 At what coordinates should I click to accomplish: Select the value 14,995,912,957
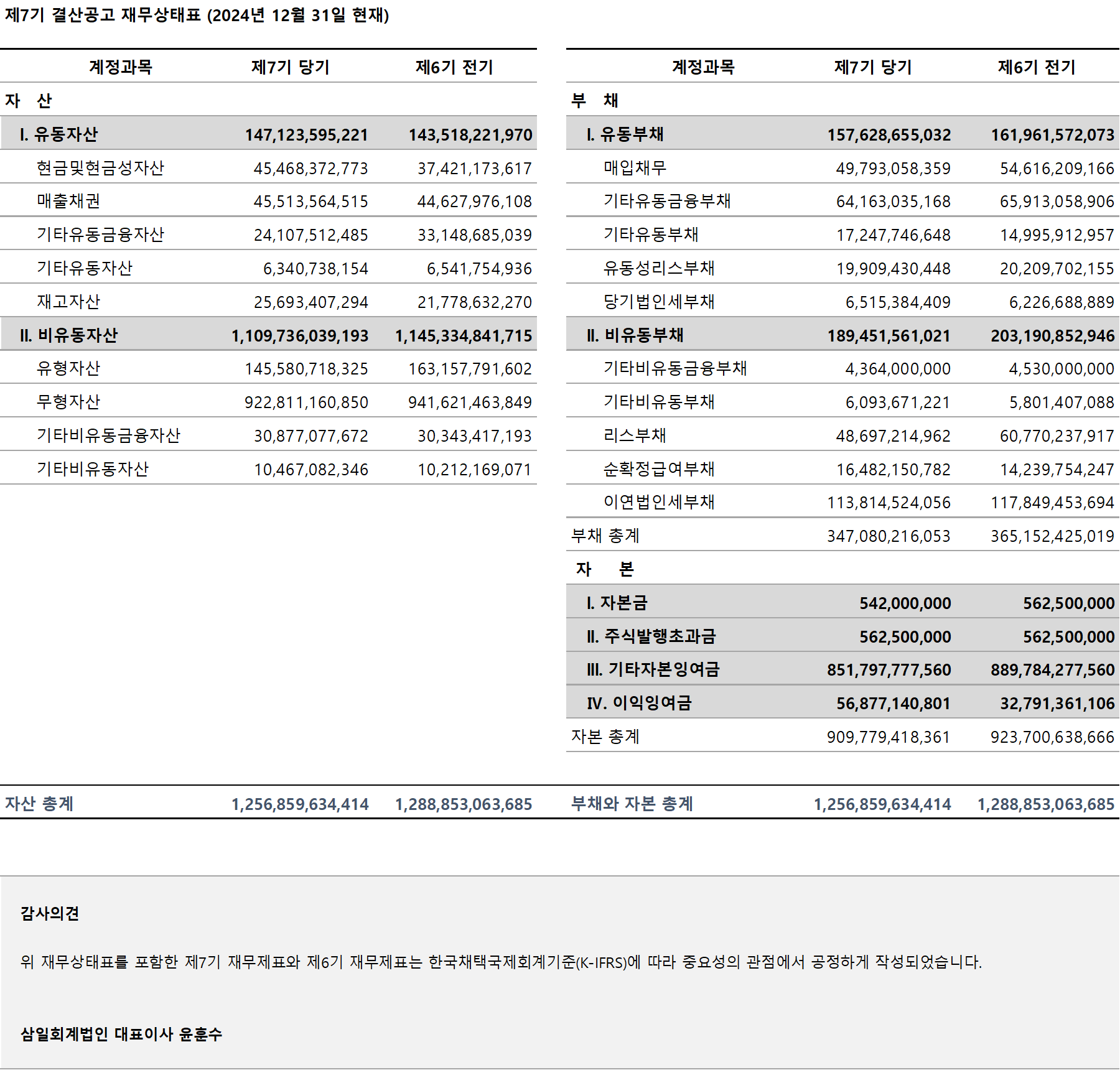(x=1057, y=235)
